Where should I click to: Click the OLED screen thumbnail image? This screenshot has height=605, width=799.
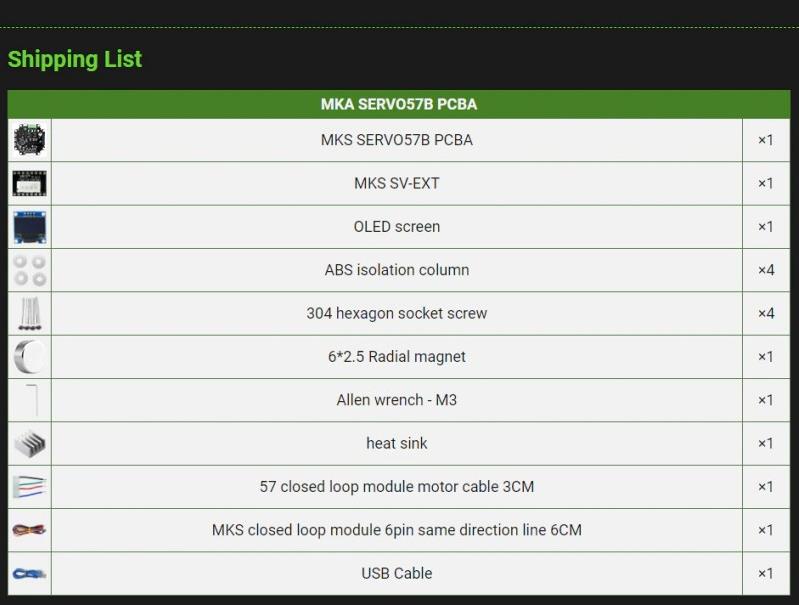click(x=30, y=227)
